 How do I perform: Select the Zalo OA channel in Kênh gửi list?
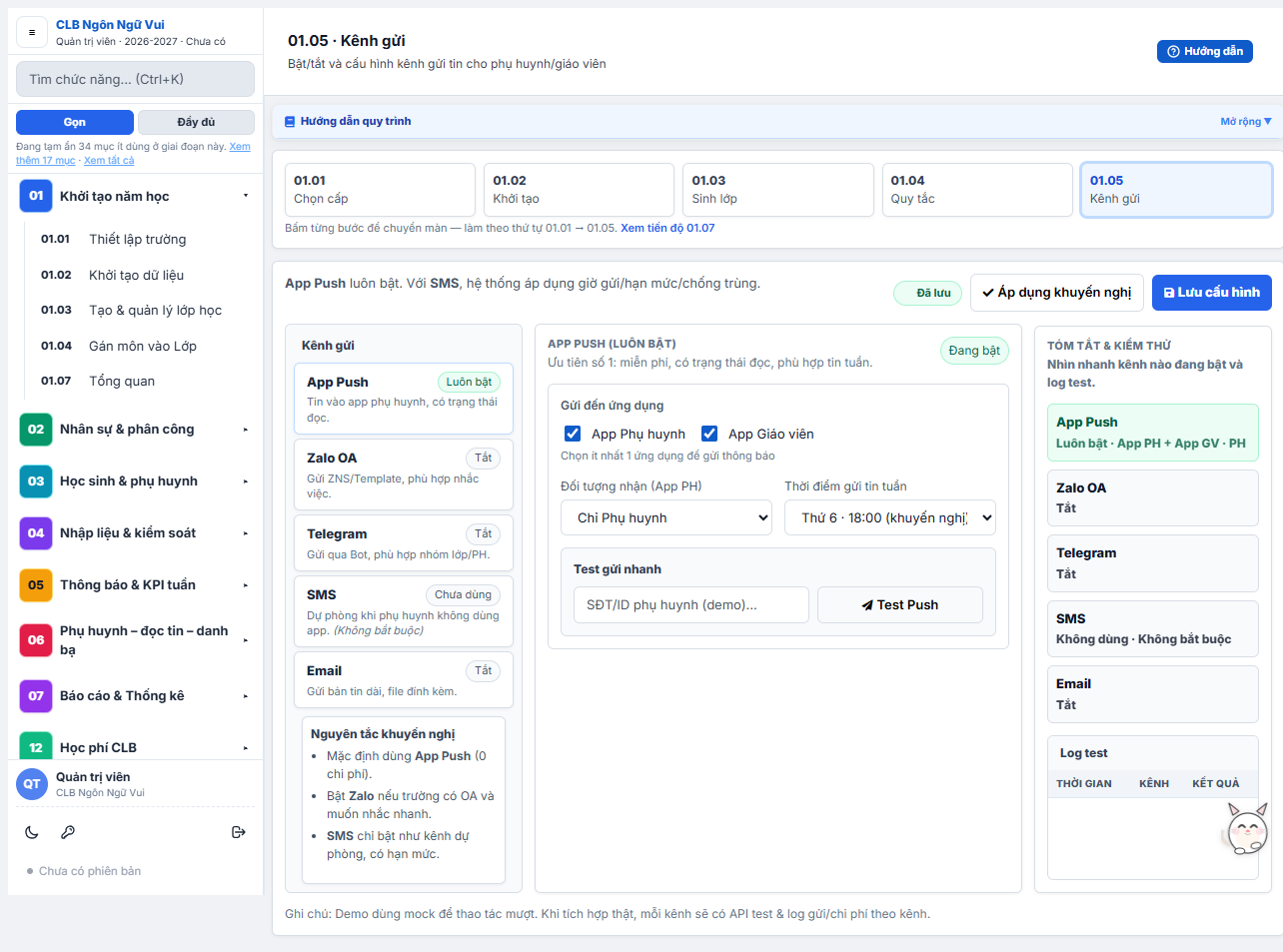point(404,475)
